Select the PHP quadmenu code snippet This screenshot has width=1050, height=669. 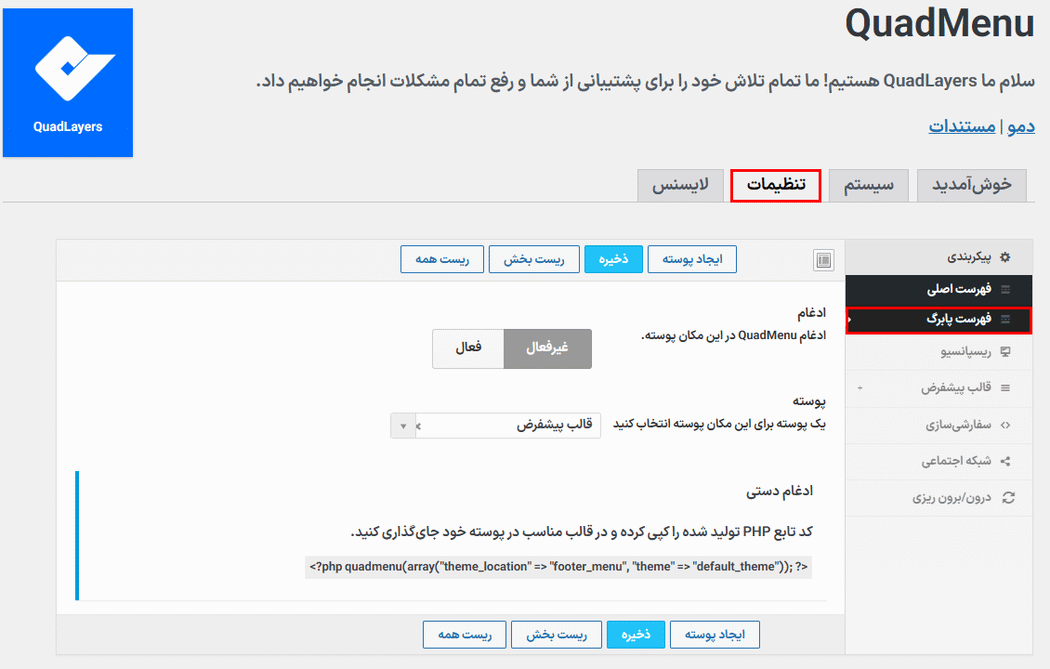(558, 567)
